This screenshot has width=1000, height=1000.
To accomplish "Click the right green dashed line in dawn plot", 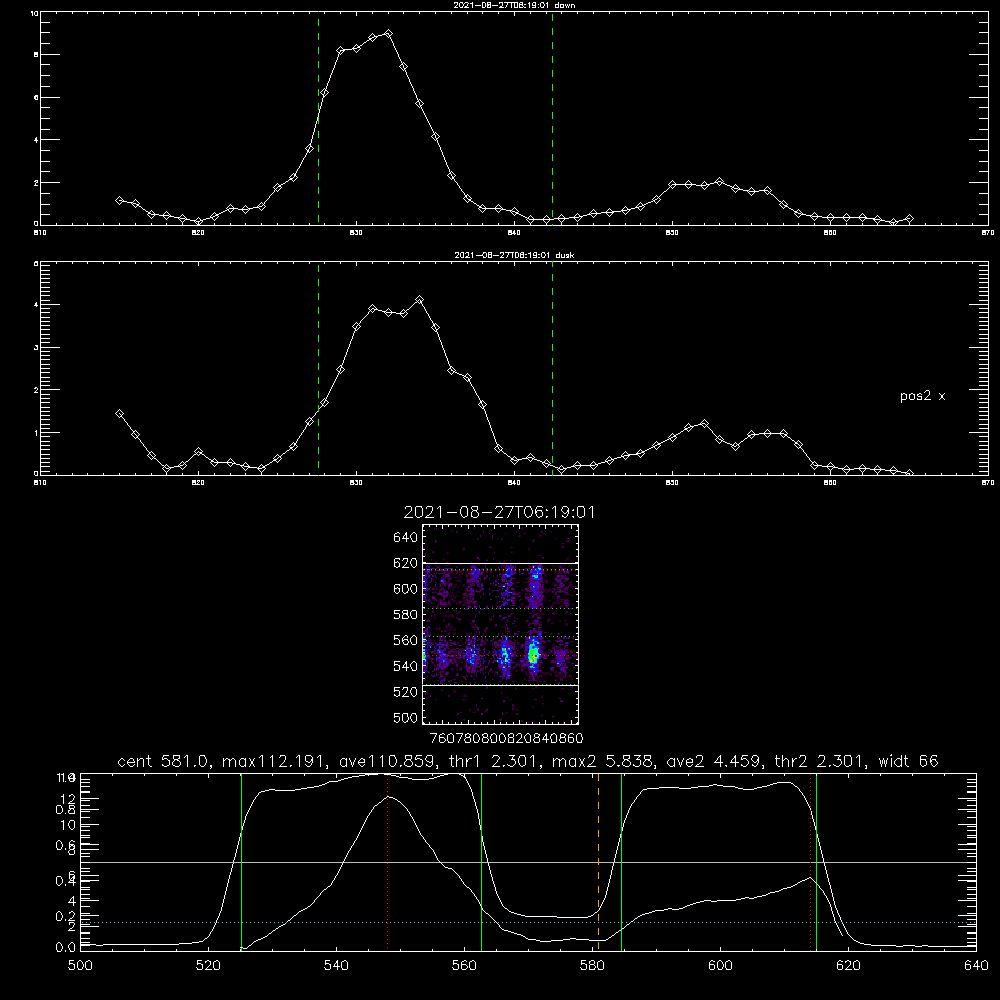I will 552,118.
